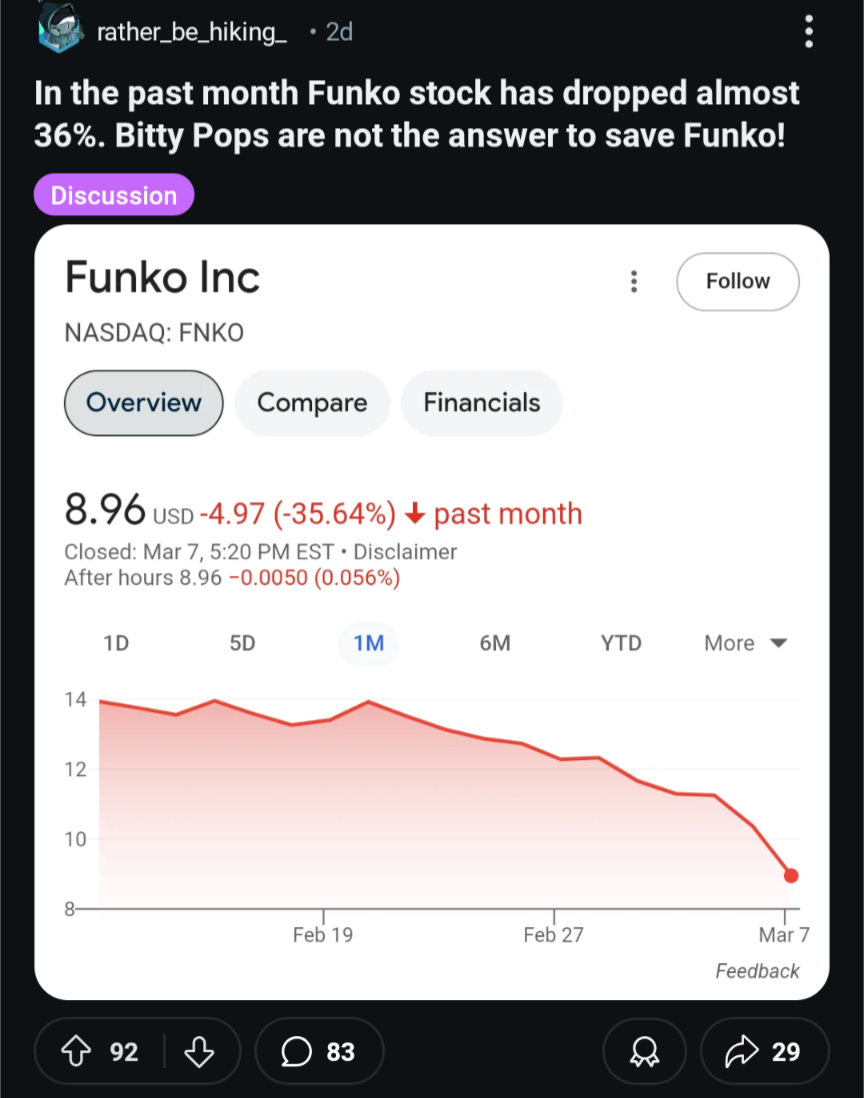Viewport: 864px width, 1098px height.
Task: Share the post via arrow icon
Action: pyautogui.click(x=765, y=1051)
